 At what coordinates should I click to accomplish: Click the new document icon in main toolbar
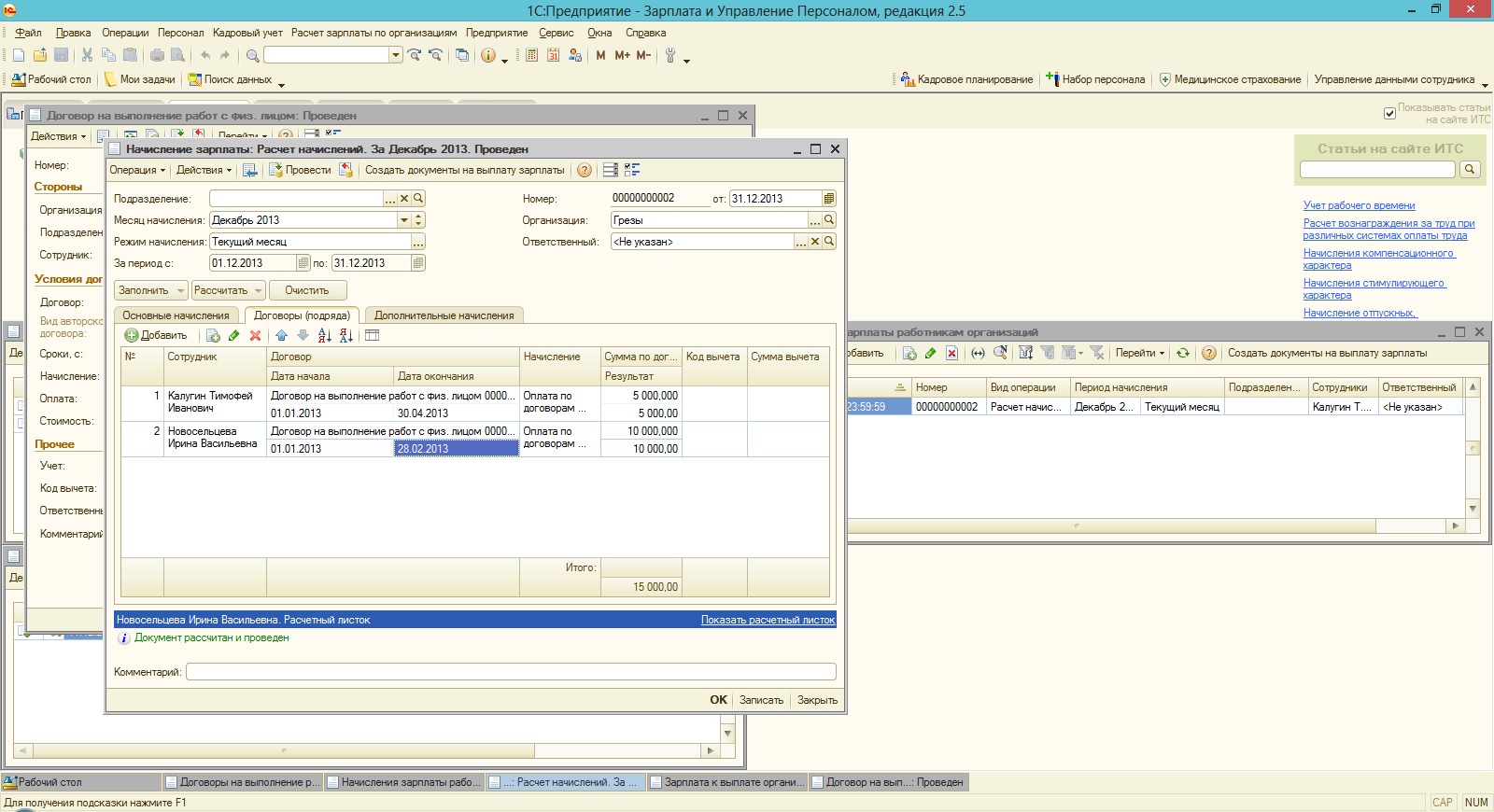click(x=19, y=56)
